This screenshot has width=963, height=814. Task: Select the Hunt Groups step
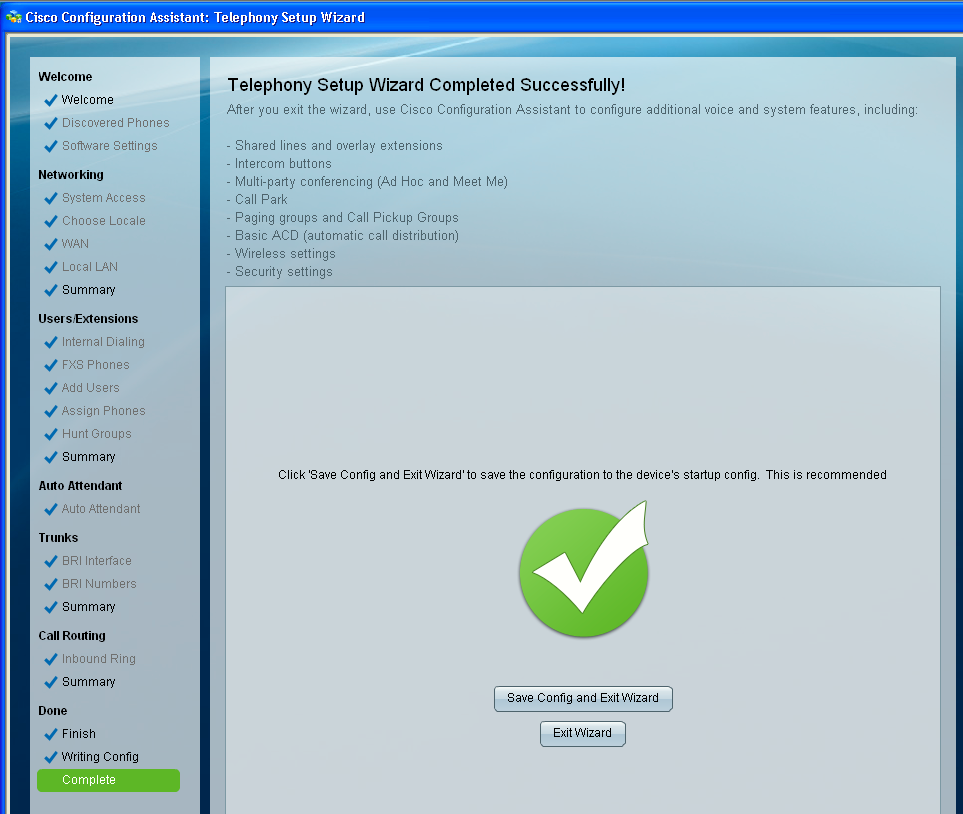[96, 434]
